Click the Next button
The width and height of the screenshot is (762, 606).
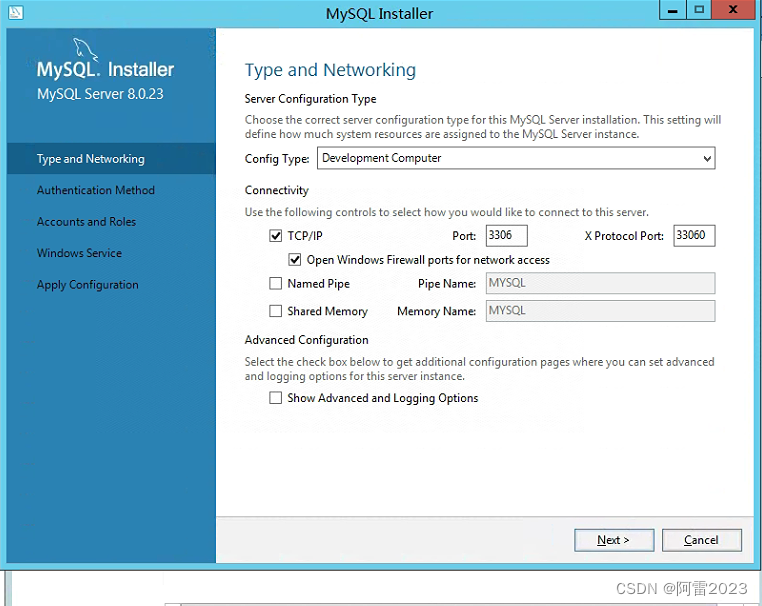614,540
